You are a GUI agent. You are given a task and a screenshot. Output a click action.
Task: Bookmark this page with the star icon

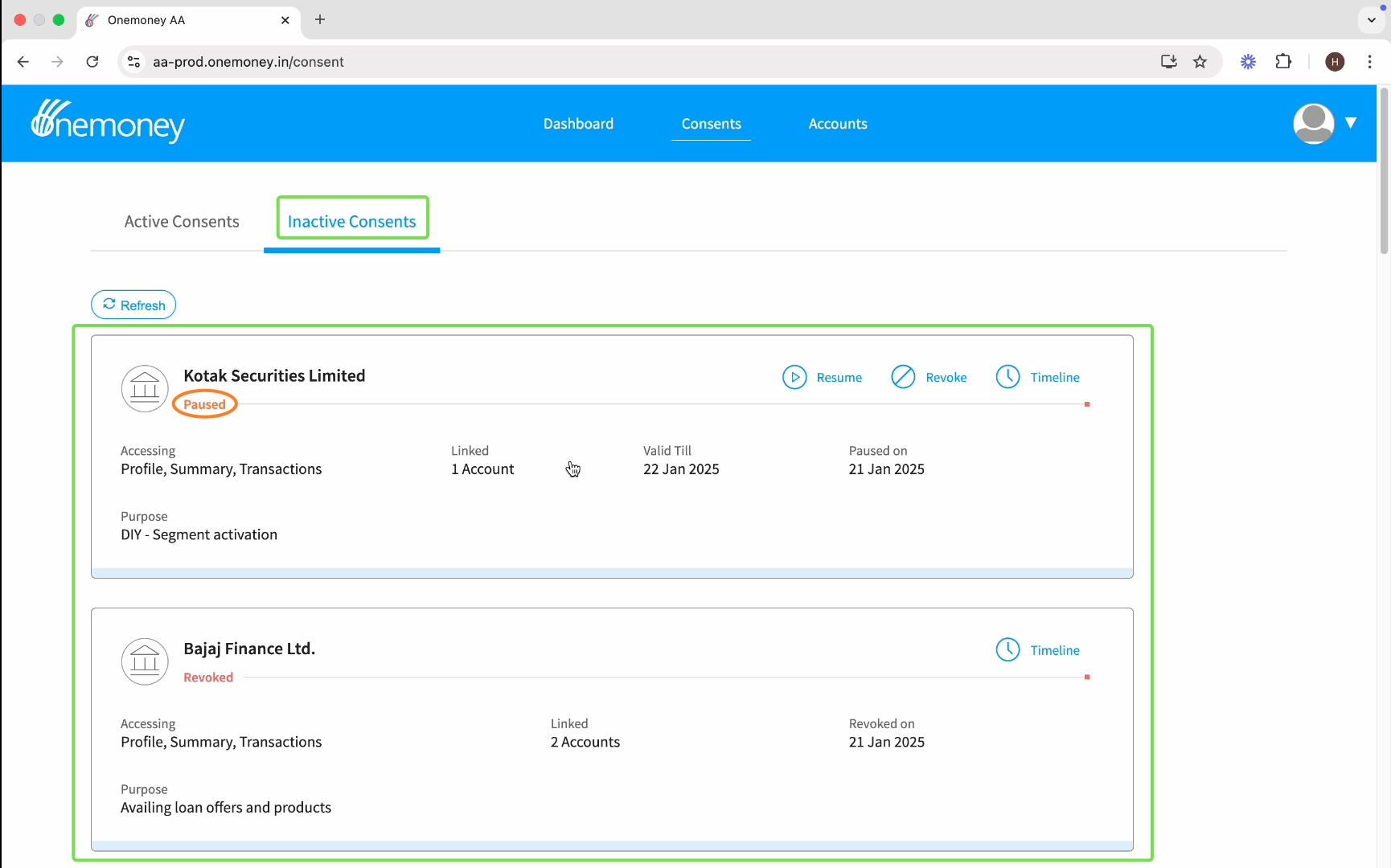[1200, 62]
